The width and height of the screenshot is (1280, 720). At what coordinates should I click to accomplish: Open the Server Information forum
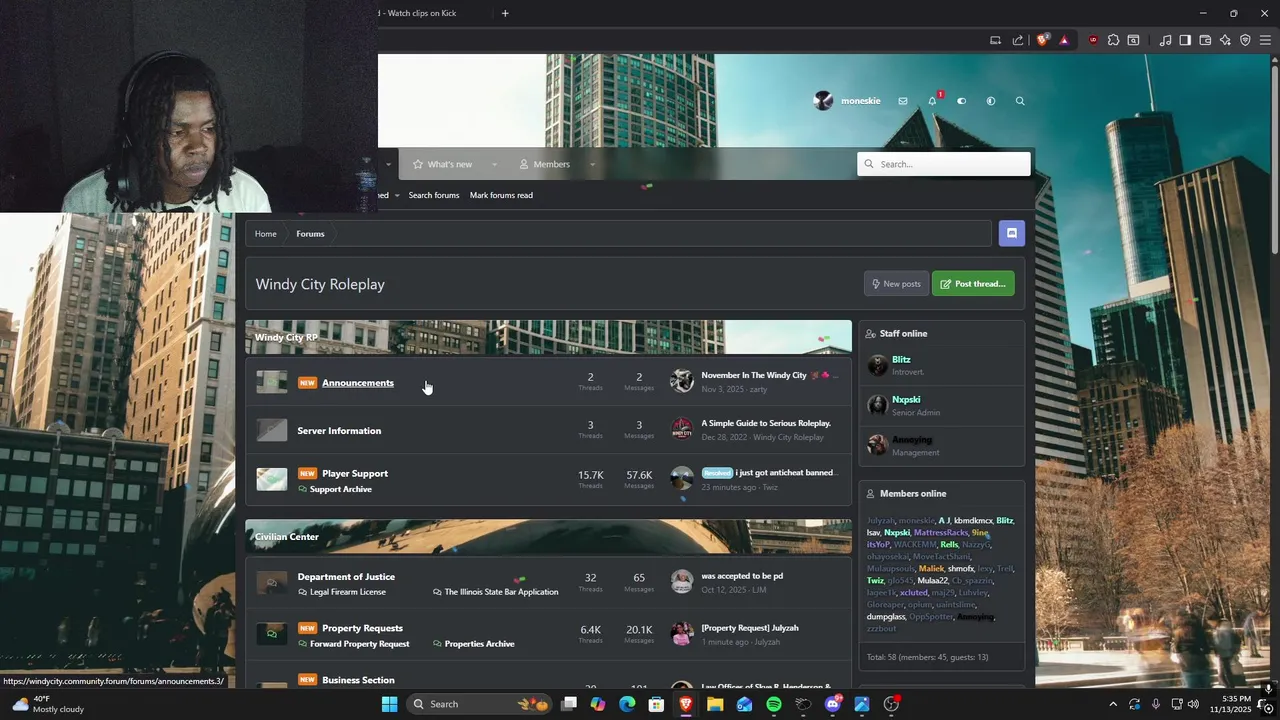click(x=339, y=431)
